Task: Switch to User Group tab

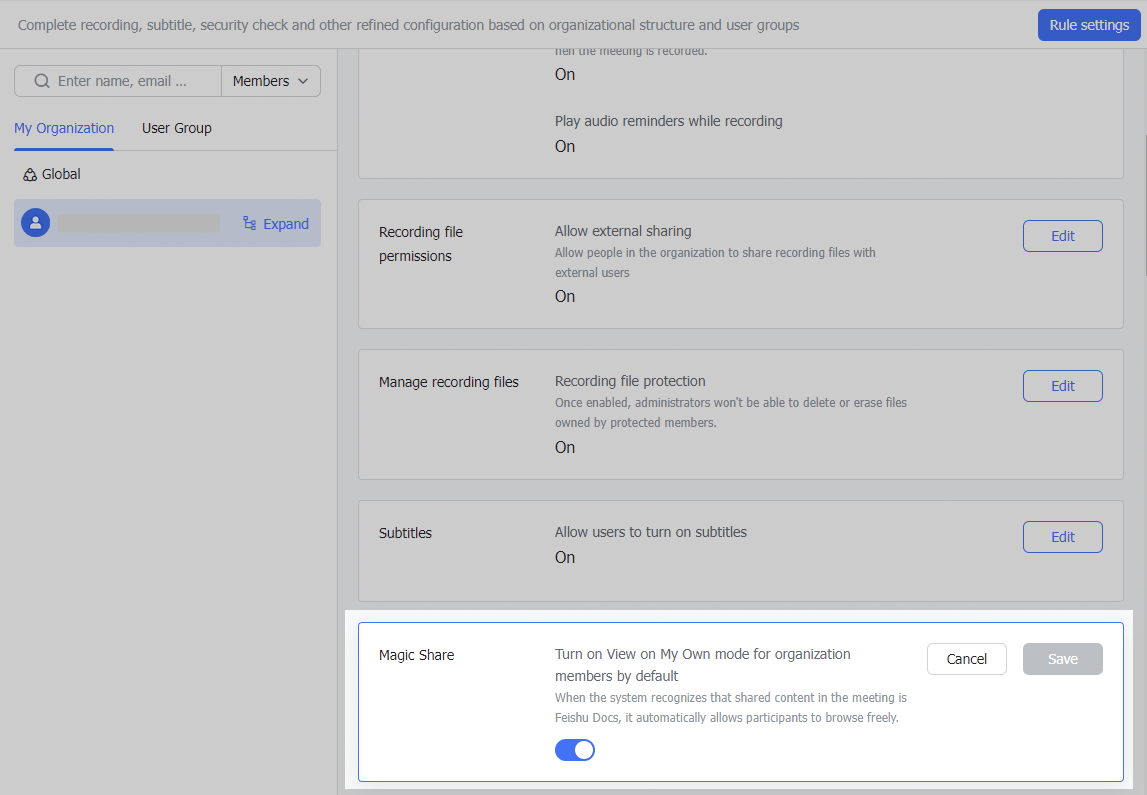Action: tap(176, 128)
